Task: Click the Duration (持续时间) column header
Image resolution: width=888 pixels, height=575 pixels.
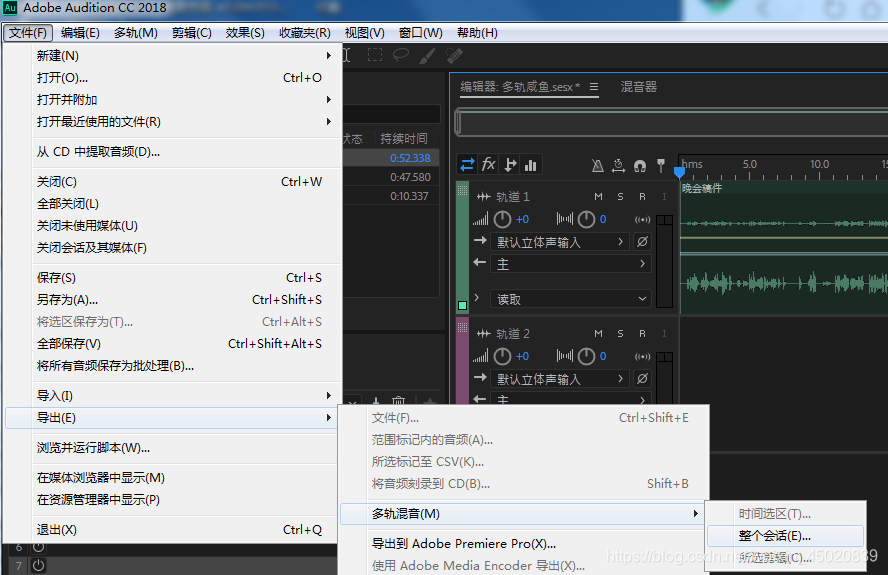Action: coord(404,139)
